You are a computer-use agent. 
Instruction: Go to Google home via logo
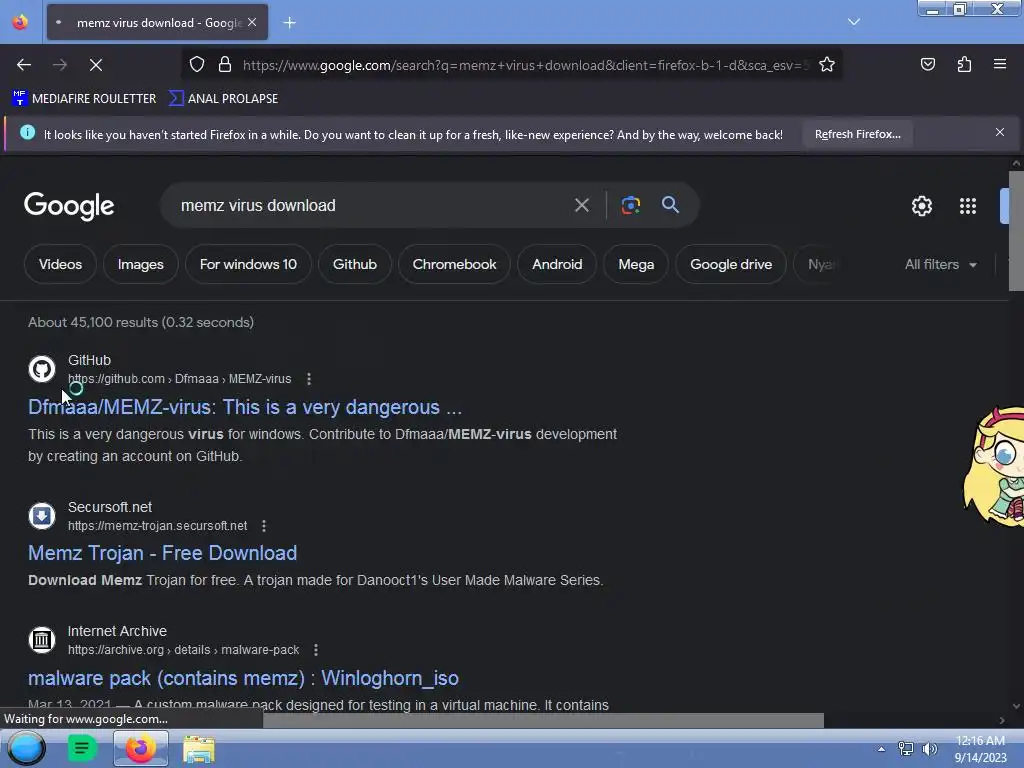pos(69,206)
